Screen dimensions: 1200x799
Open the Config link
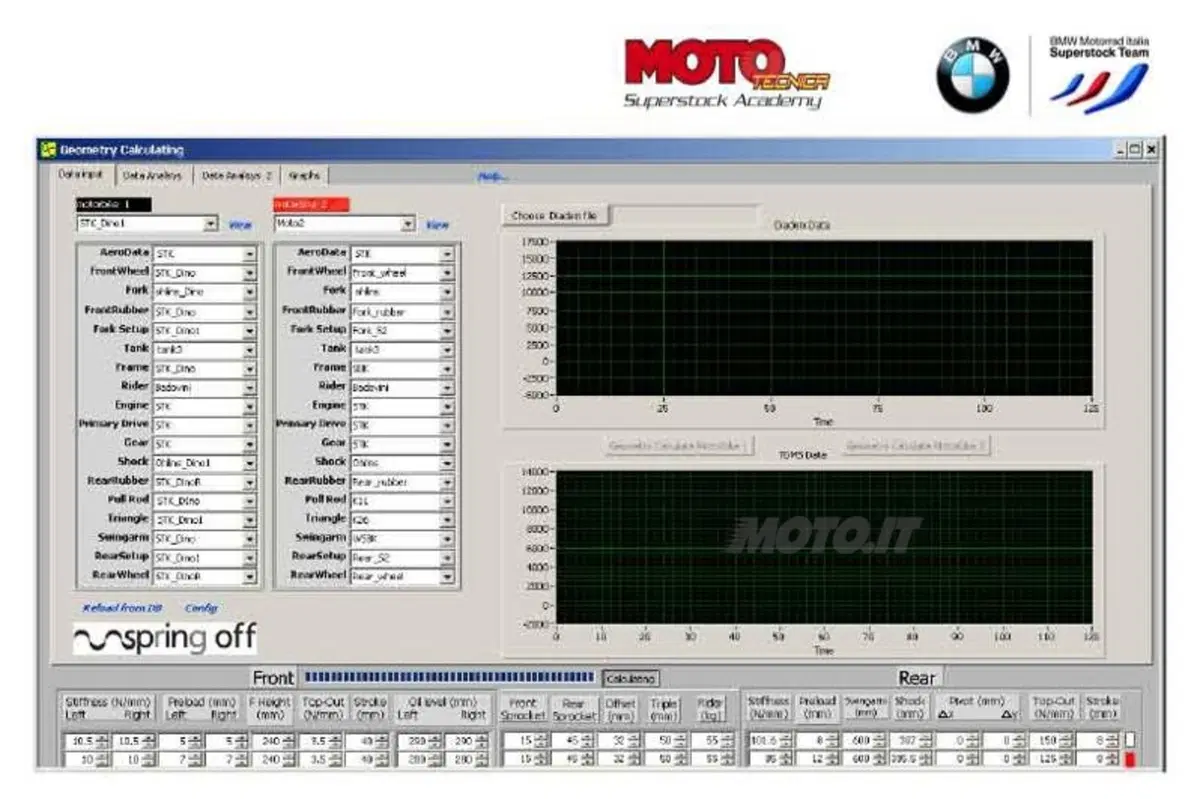(201, 608)
